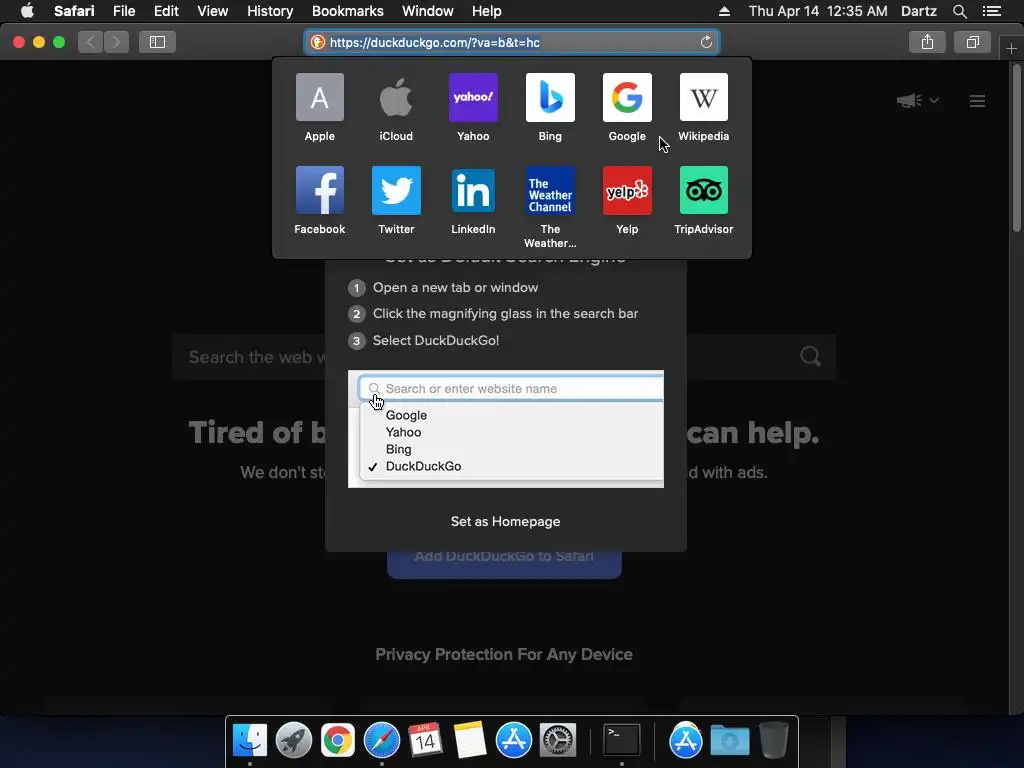Viewport: 1024px width, 768px height.
Task: Click the DuckDuckGo icon in address bar
Action: [x=317, y=42]
